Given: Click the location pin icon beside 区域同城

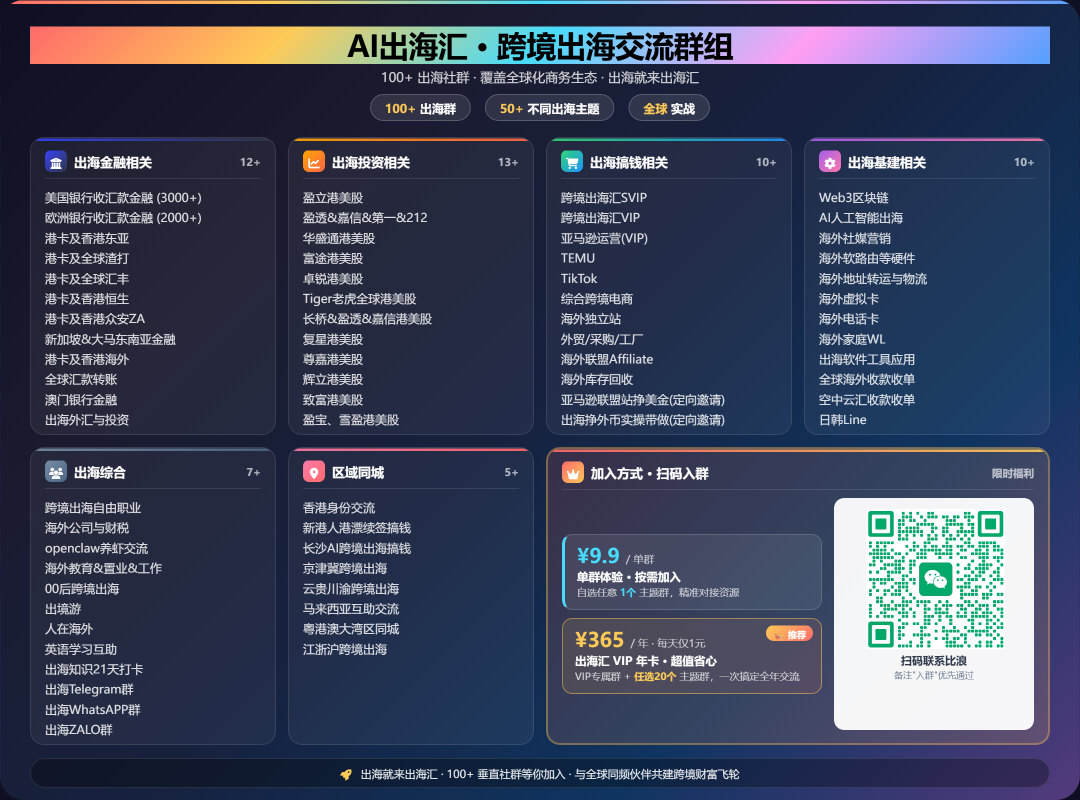Looking at the screenshot, I should (x=313, y=472).
